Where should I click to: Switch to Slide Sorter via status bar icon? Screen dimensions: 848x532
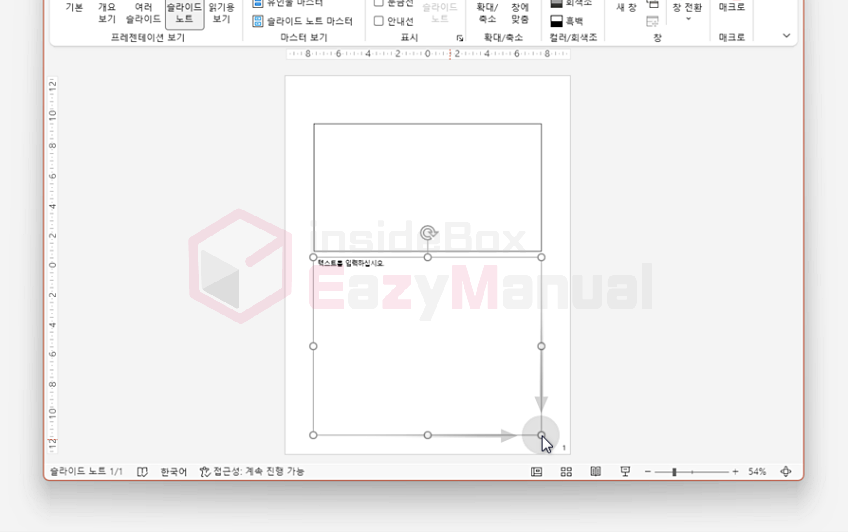coord(566,472)
